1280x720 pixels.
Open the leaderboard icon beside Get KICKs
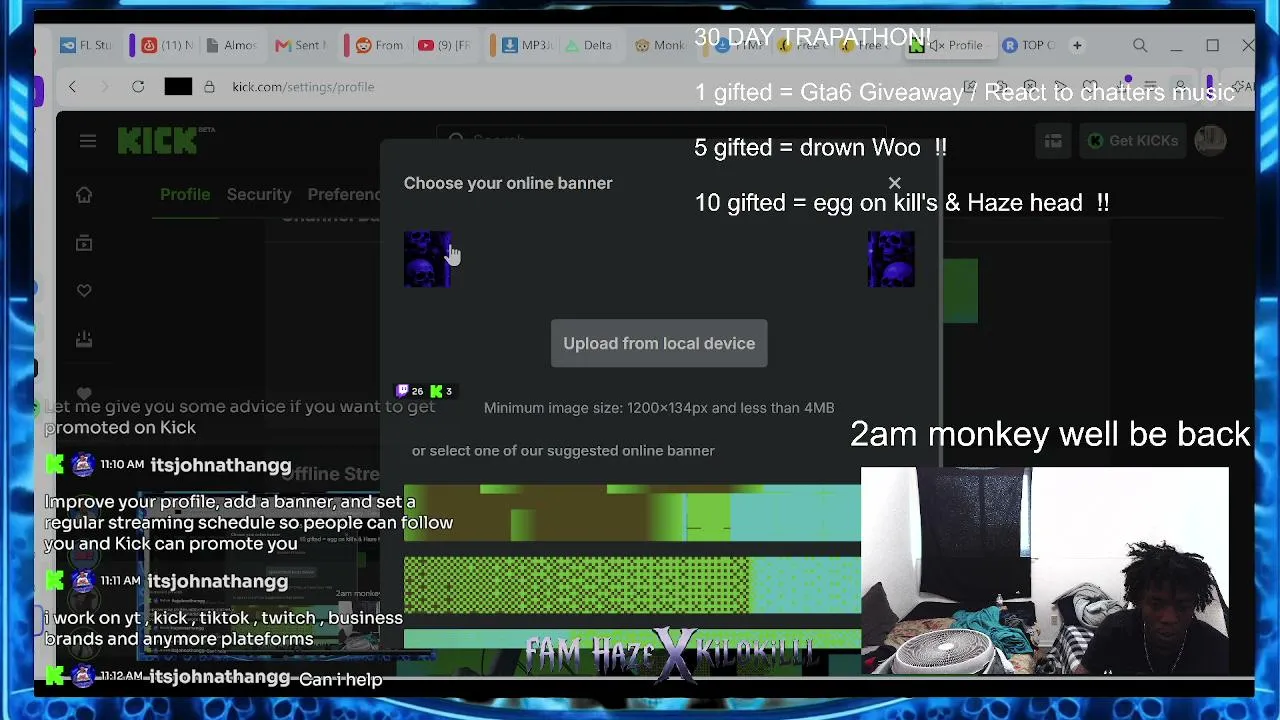(x=1053, y=141)
